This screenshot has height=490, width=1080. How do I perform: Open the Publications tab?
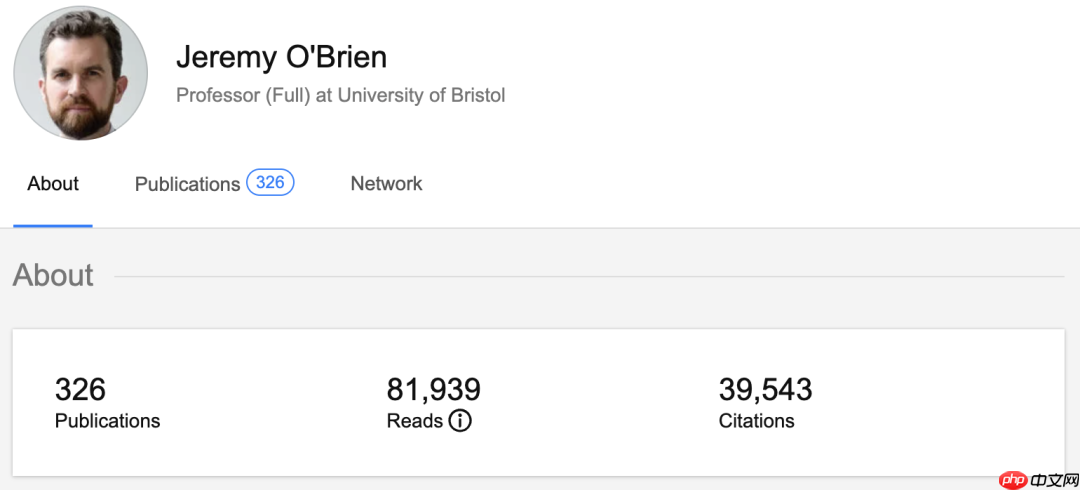coord(187,184)
